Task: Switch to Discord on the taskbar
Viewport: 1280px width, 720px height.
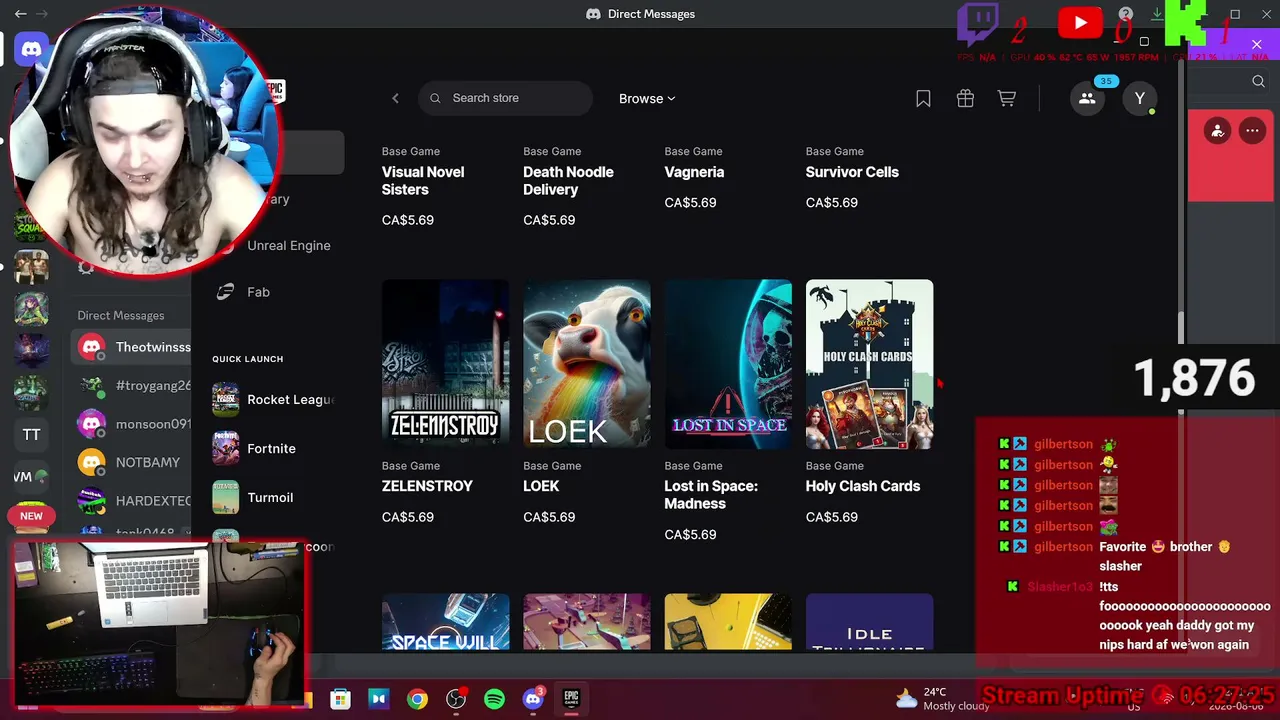Action: [533, 699]
